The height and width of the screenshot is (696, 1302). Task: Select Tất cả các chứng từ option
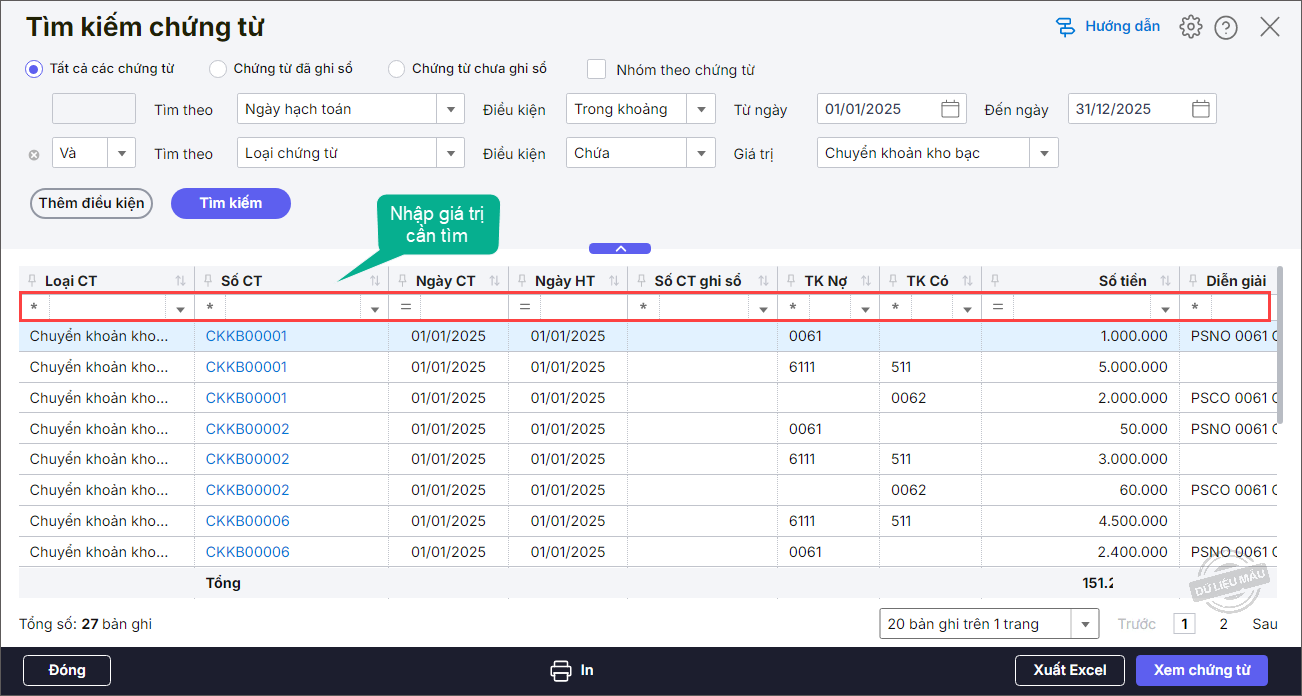[x=34, y=69]
